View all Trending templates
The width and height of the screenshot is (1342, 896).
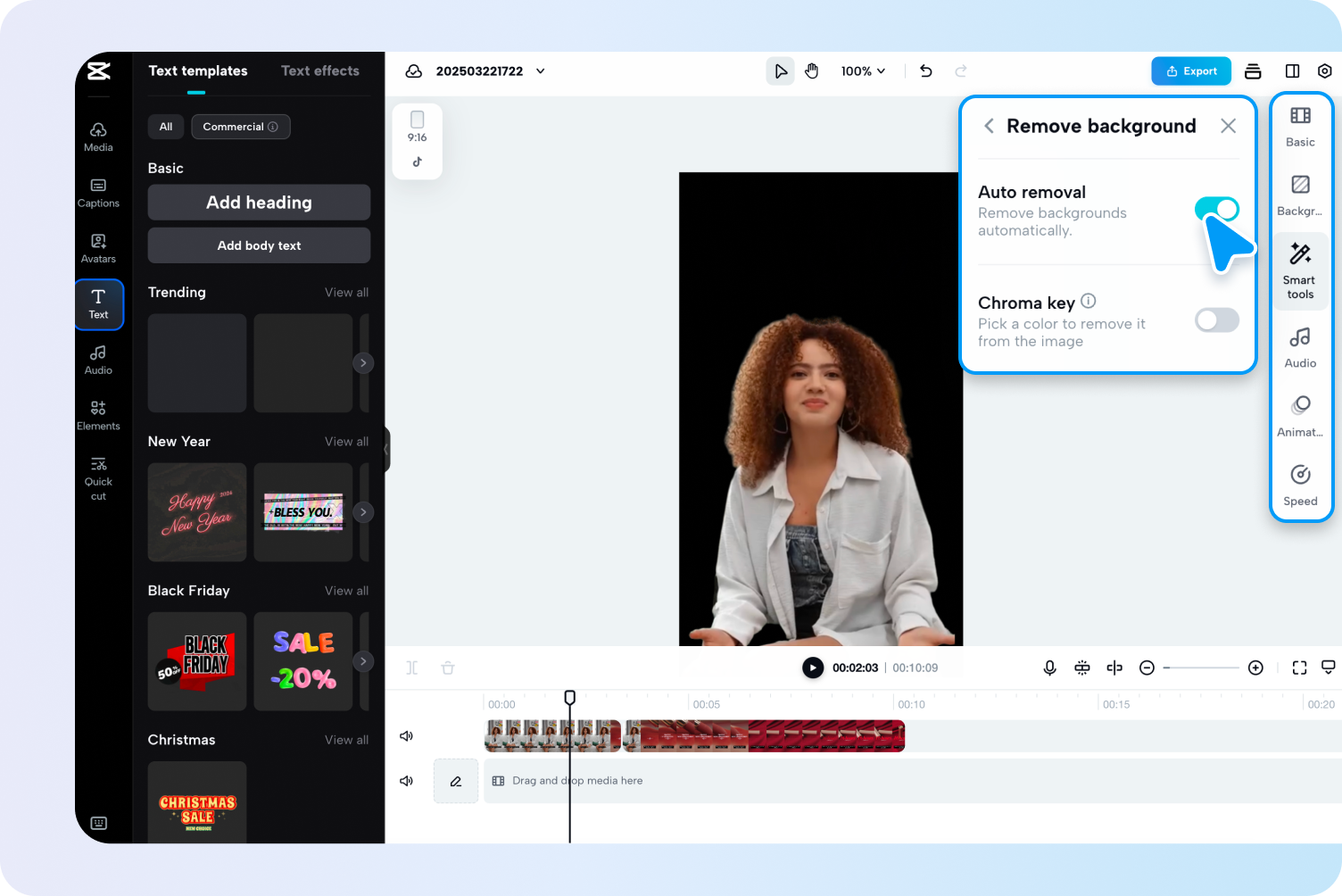(x=346, y=293)
